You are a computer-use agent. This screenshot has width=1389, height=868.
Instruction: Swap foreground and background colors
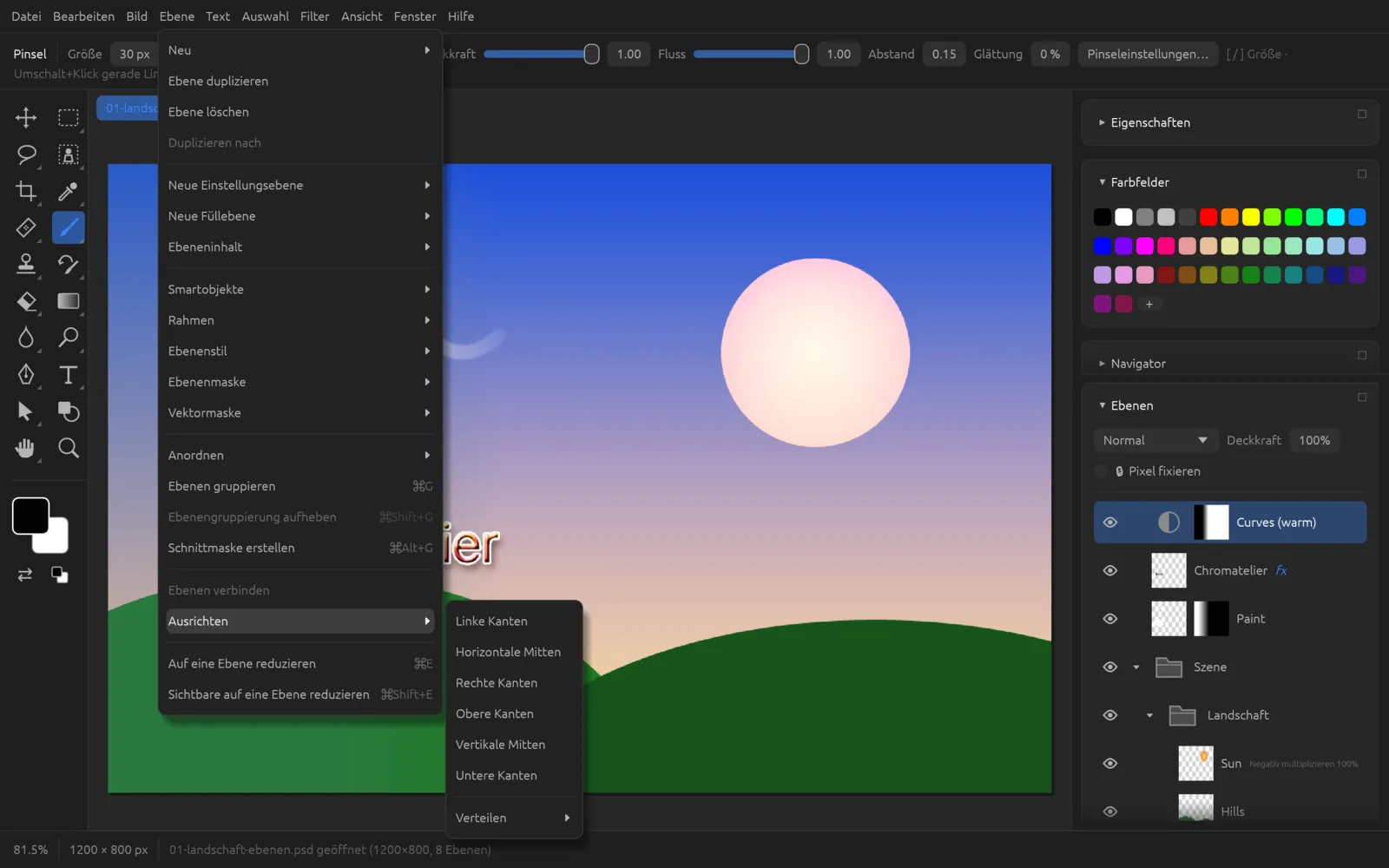click(25, 575)
